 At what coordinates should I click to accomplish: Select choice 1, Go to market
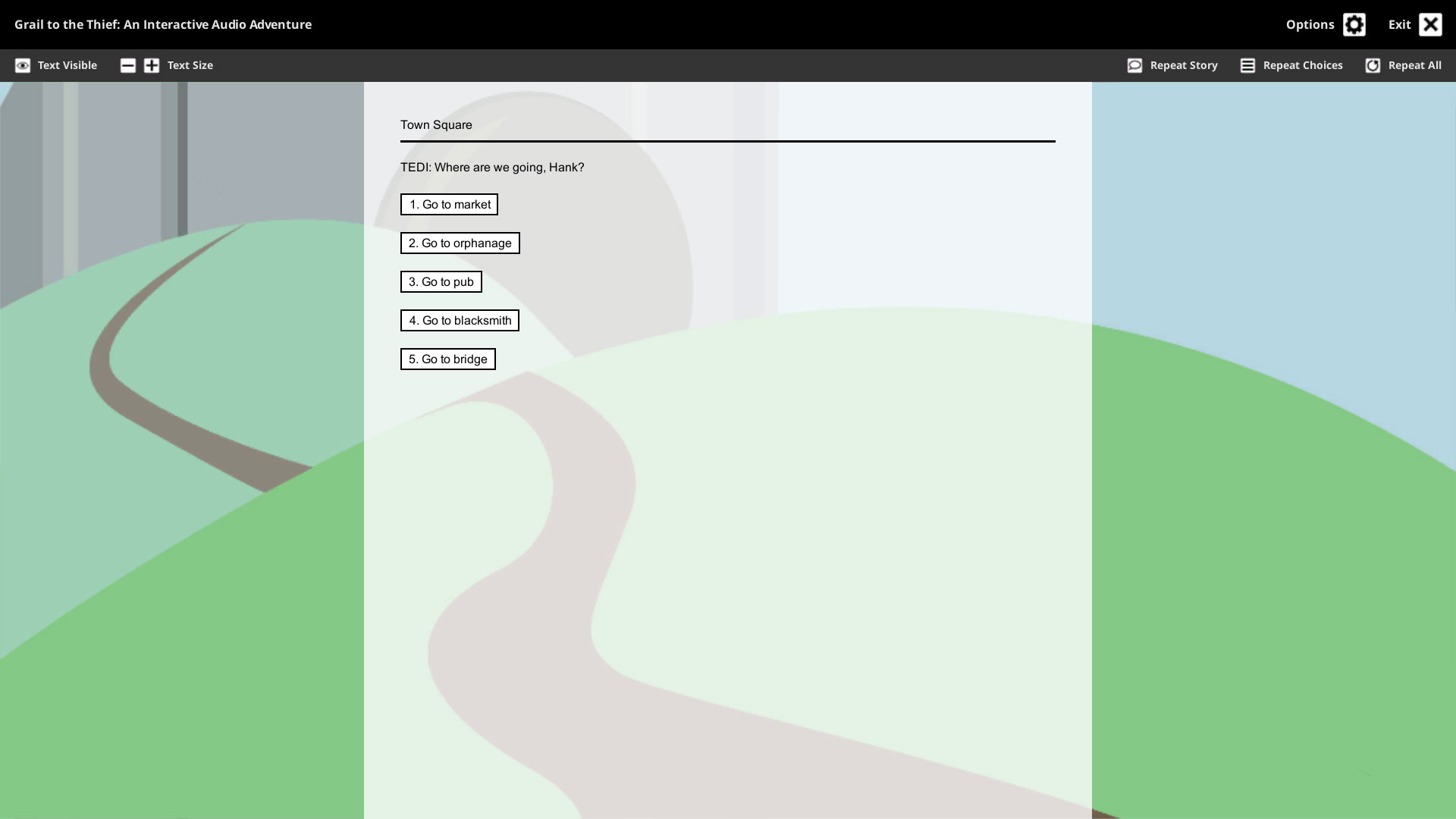[449, 204]
